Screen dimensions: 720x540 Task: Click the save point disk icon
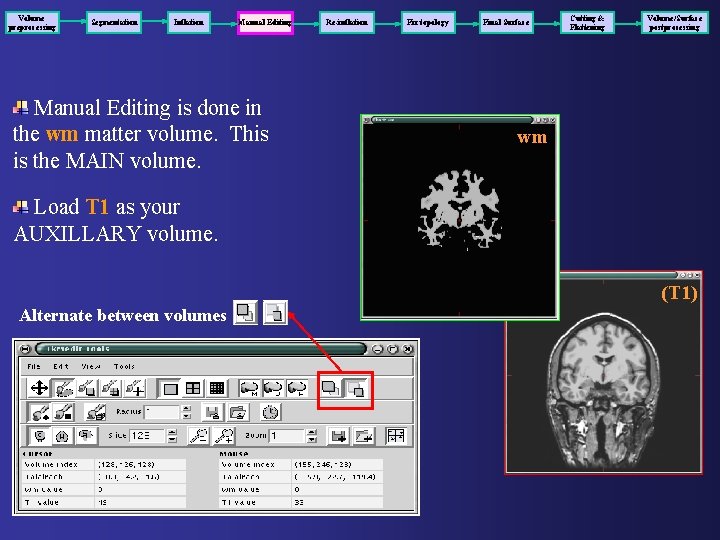tap(339, 436)
